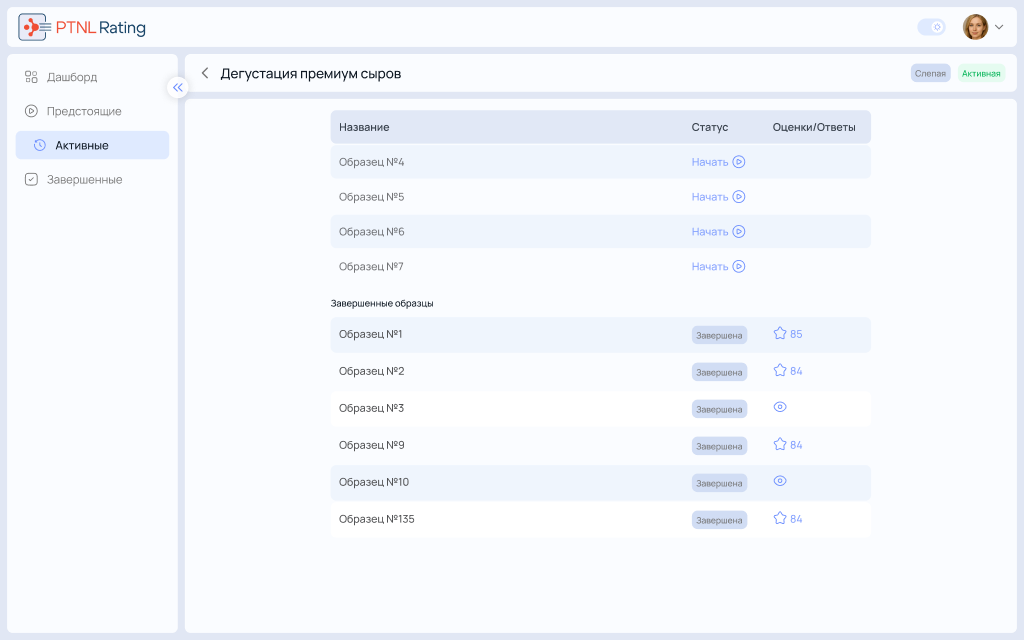Click star icon next to Образец №9
Image resolution: width=1024 pixels, height=640 pixels.
click(780, 444)
